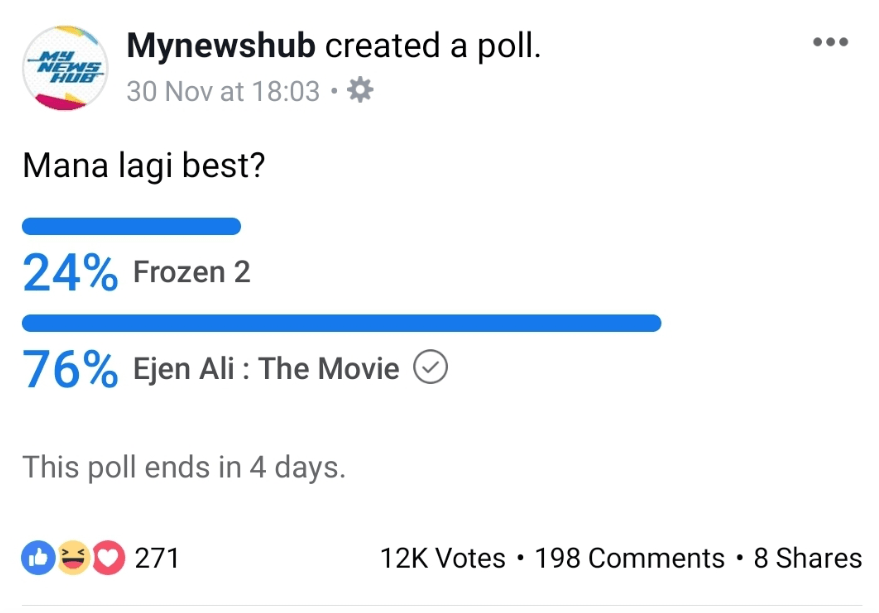Click the Mynewshub profile logo

pos(65,68)
